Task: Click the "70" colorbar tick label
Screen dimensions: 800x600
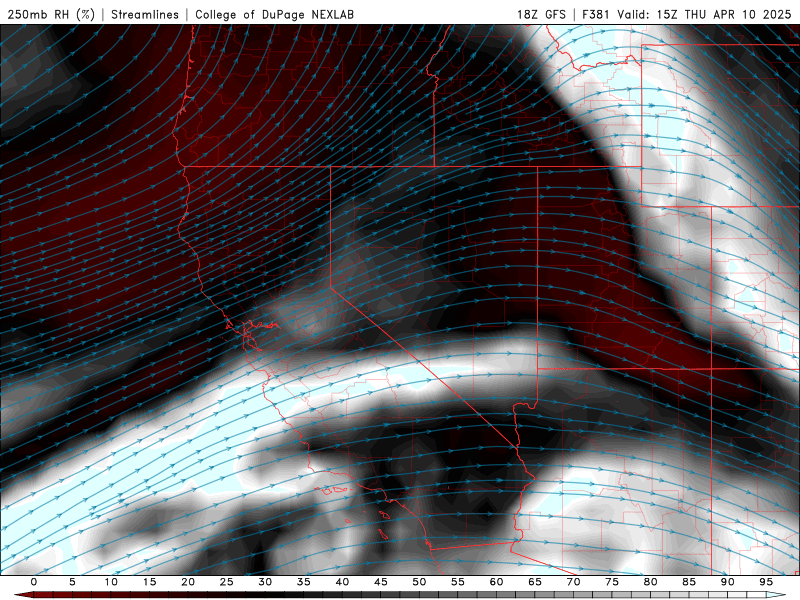Action: tap(573, 582)
